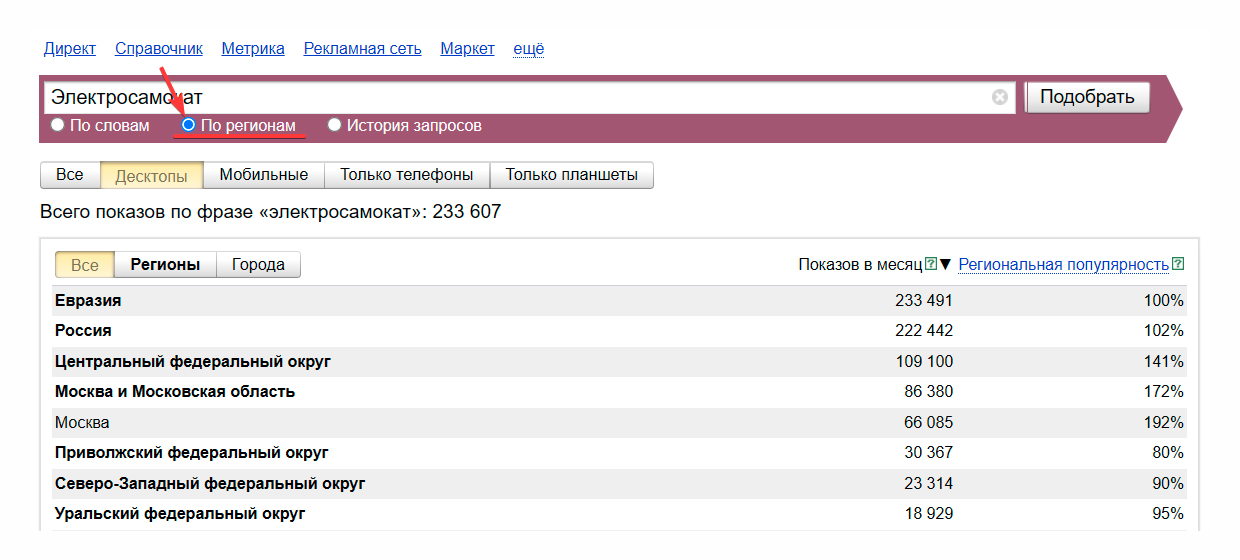Click the 23 314 impressions value
Viewport: 1240px width, 560px height.
928,484
